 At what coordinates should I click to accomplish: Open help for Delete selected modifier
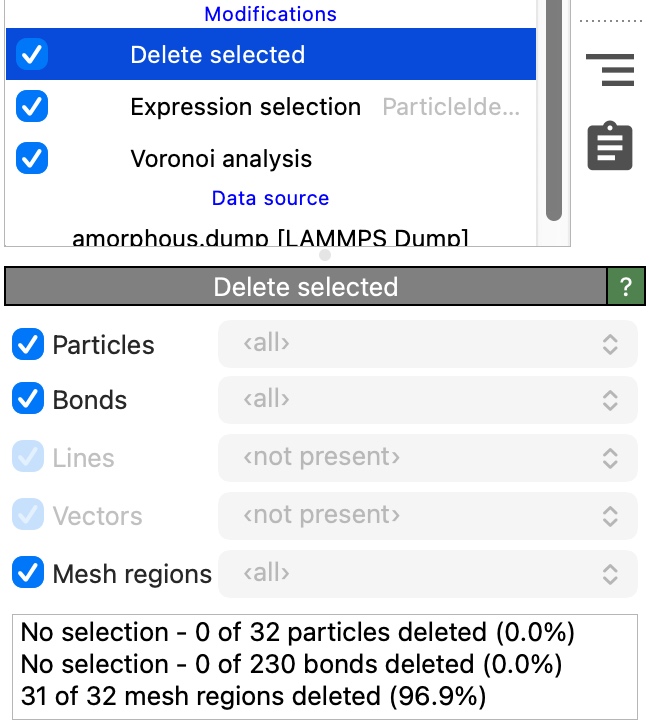coord(626,288)
